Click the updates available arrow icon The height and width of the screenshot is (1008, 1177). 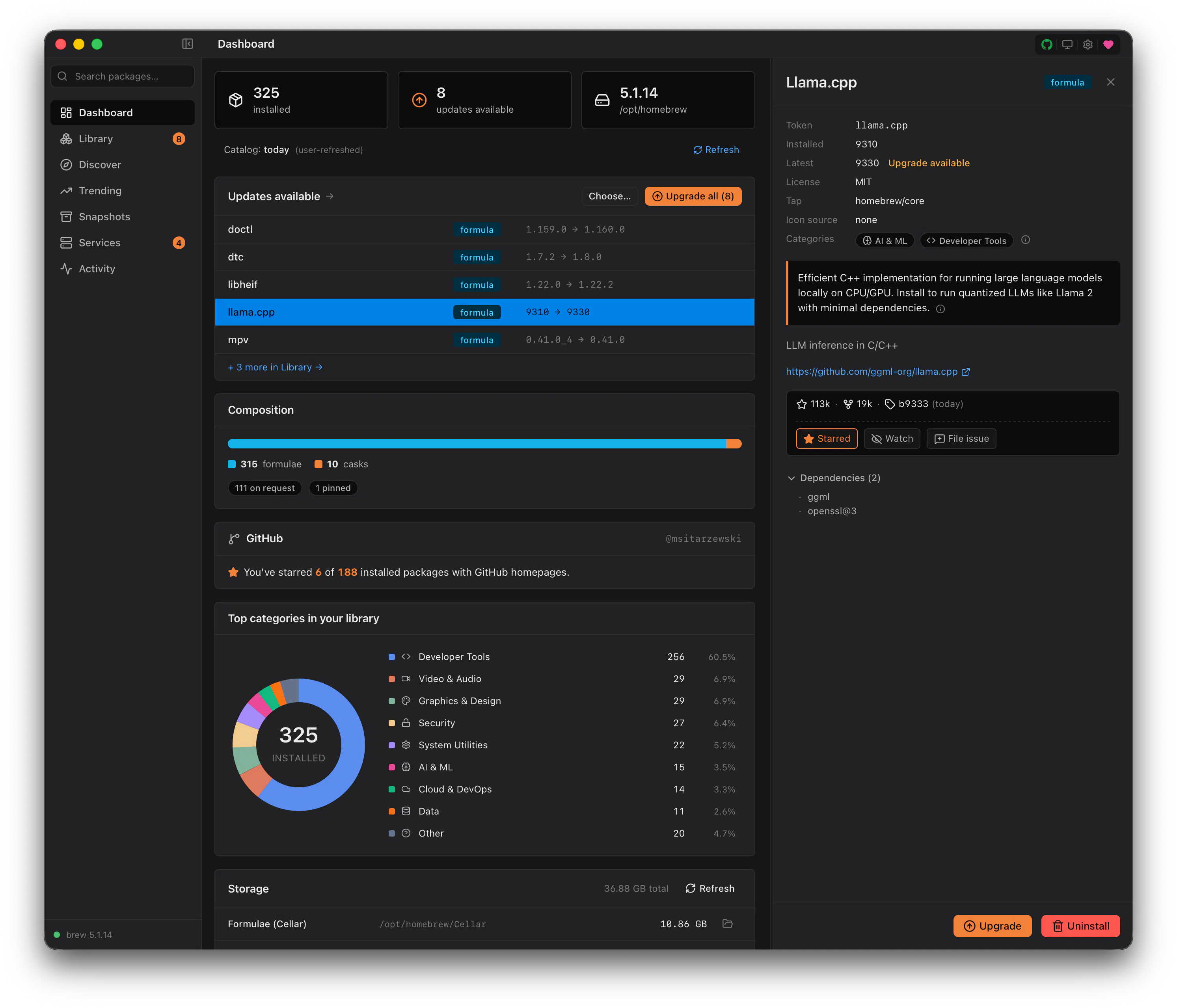pyautogui.click(x=419, y=100)
